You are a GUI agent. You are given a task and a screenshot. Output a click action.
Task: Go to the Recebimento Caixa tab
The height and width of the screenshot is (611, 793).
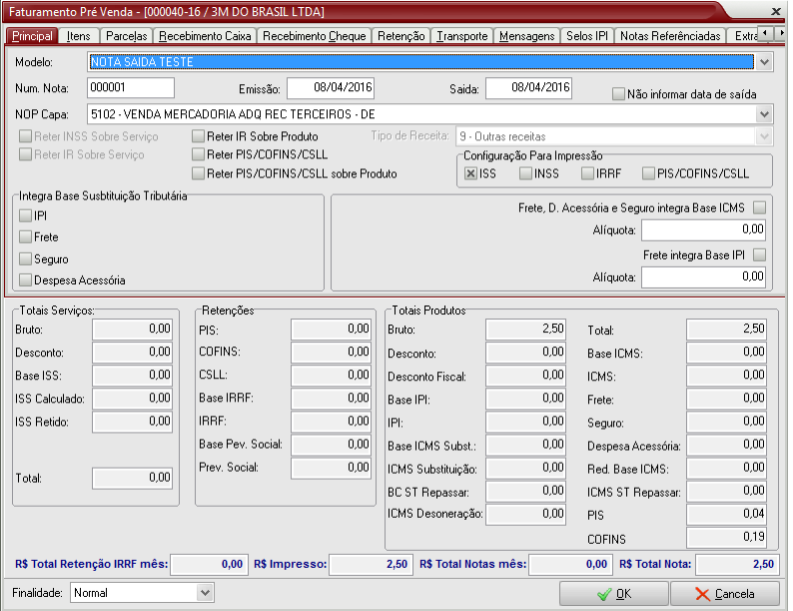(x=205, y=36)
